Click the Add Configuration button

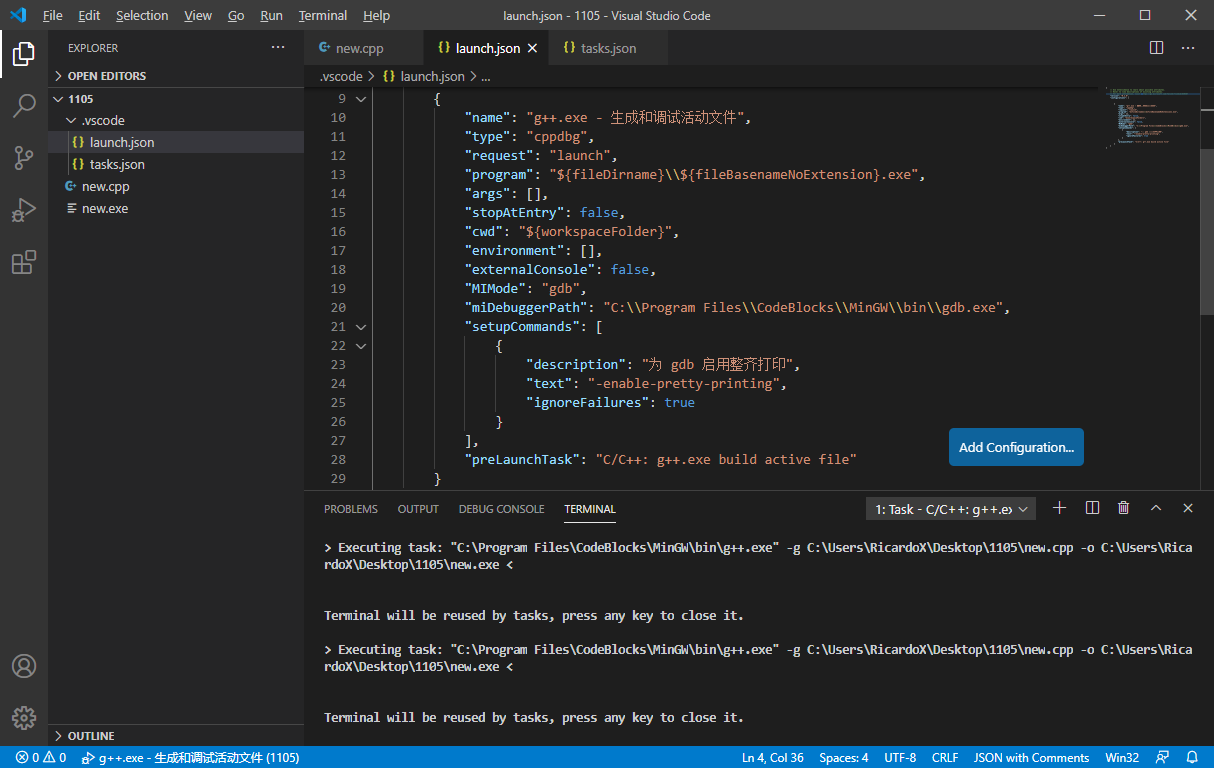[1015, 447]
